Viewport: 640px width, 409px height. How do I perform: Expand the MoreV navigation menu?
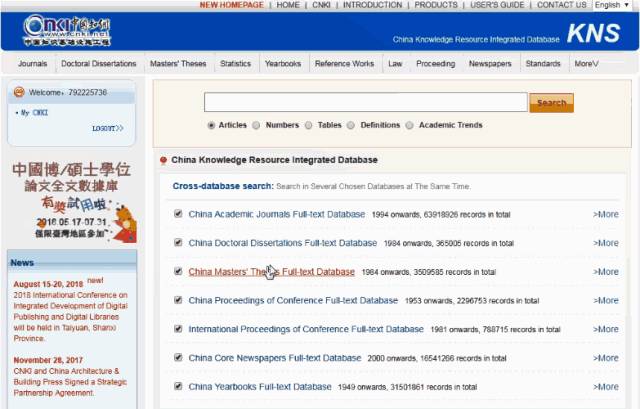586,64
